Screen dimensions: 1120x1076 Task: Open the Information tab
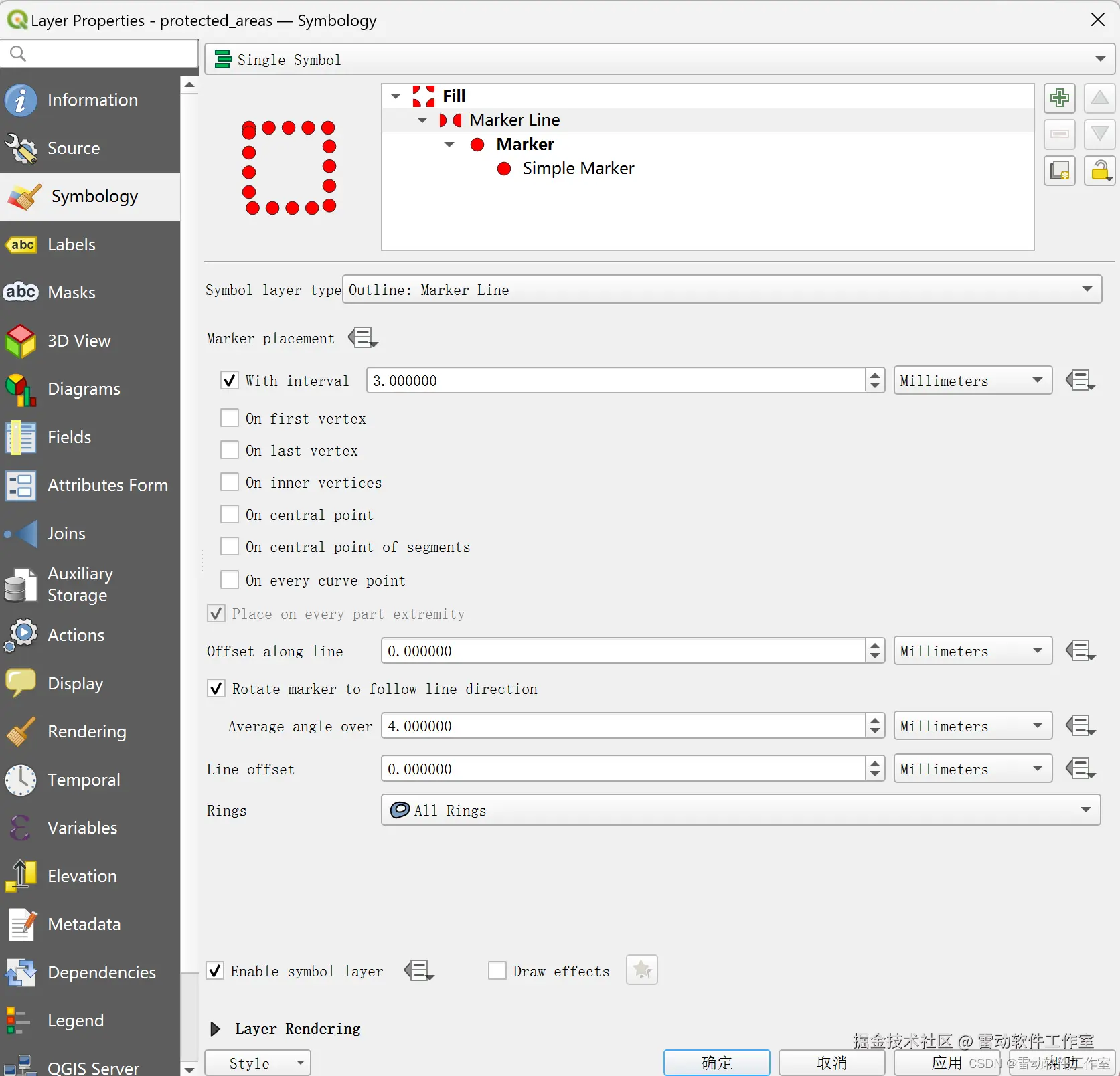click(90, 100)
